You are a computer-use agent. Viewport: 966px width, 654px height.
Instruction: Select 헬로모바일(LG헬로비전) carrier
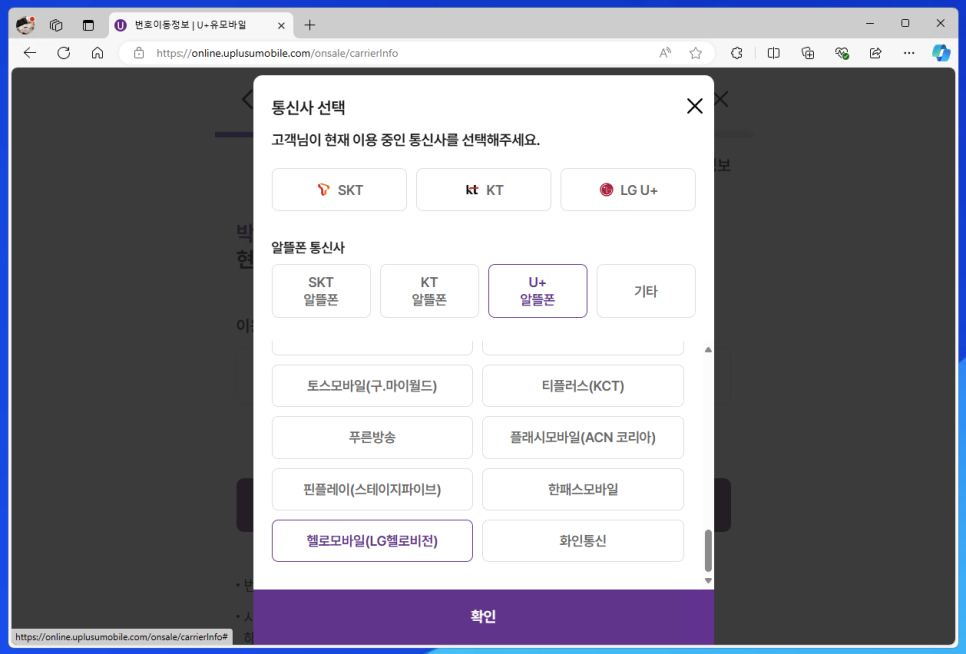372,541
